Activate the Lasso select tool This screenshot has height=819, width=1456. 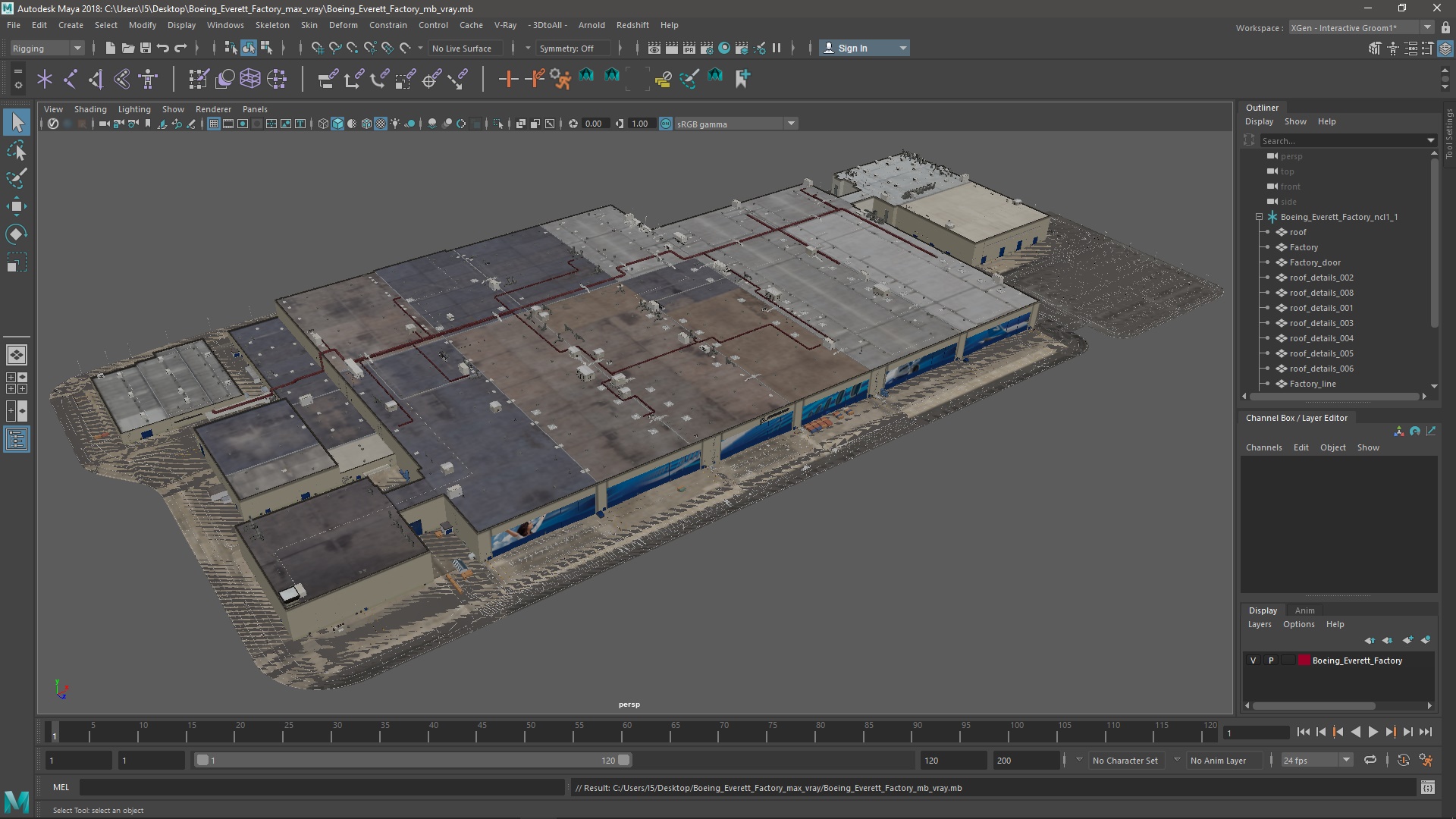[x=17, y=150]
